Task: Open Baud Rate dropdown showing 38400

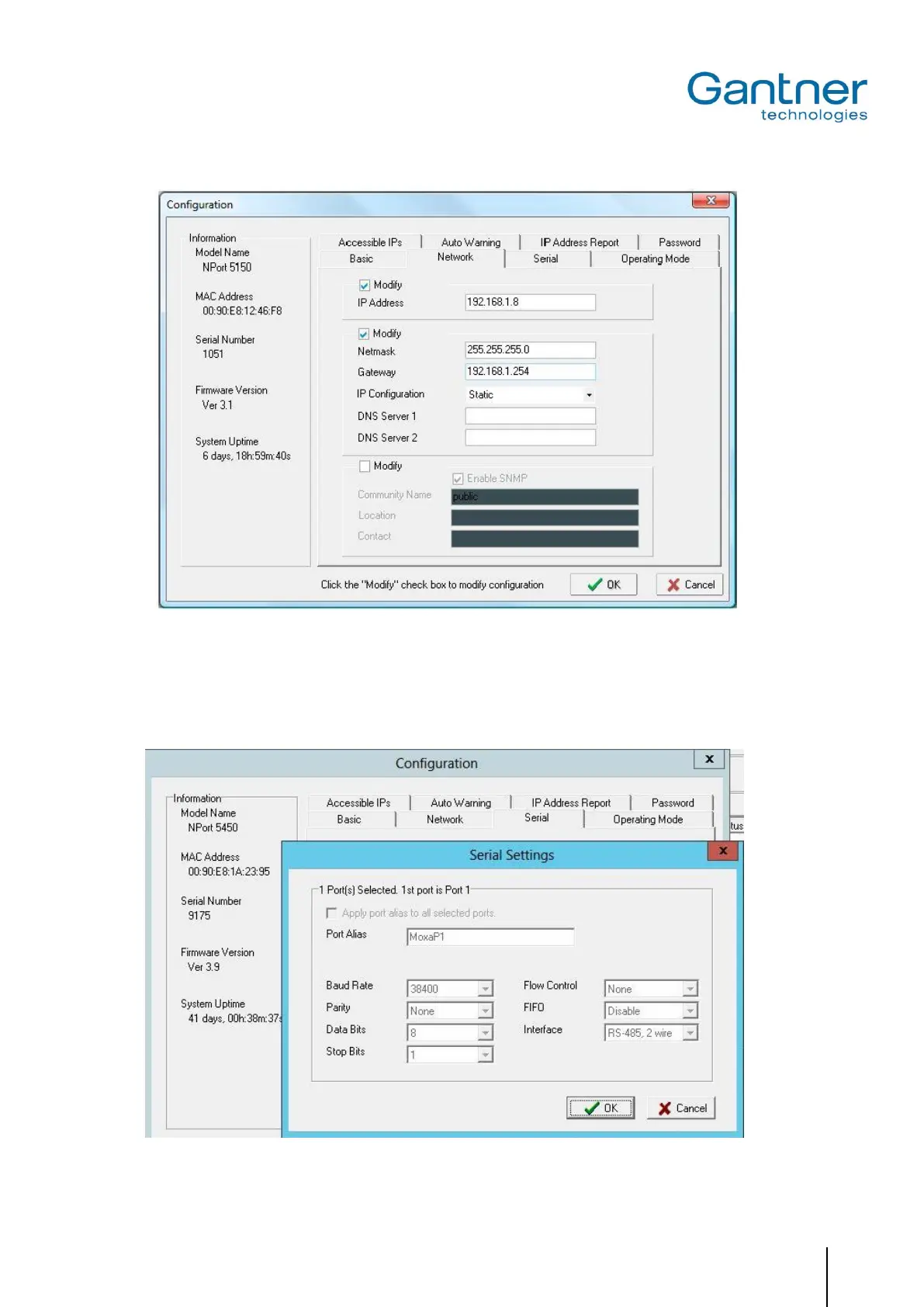Action: point(450,989)
